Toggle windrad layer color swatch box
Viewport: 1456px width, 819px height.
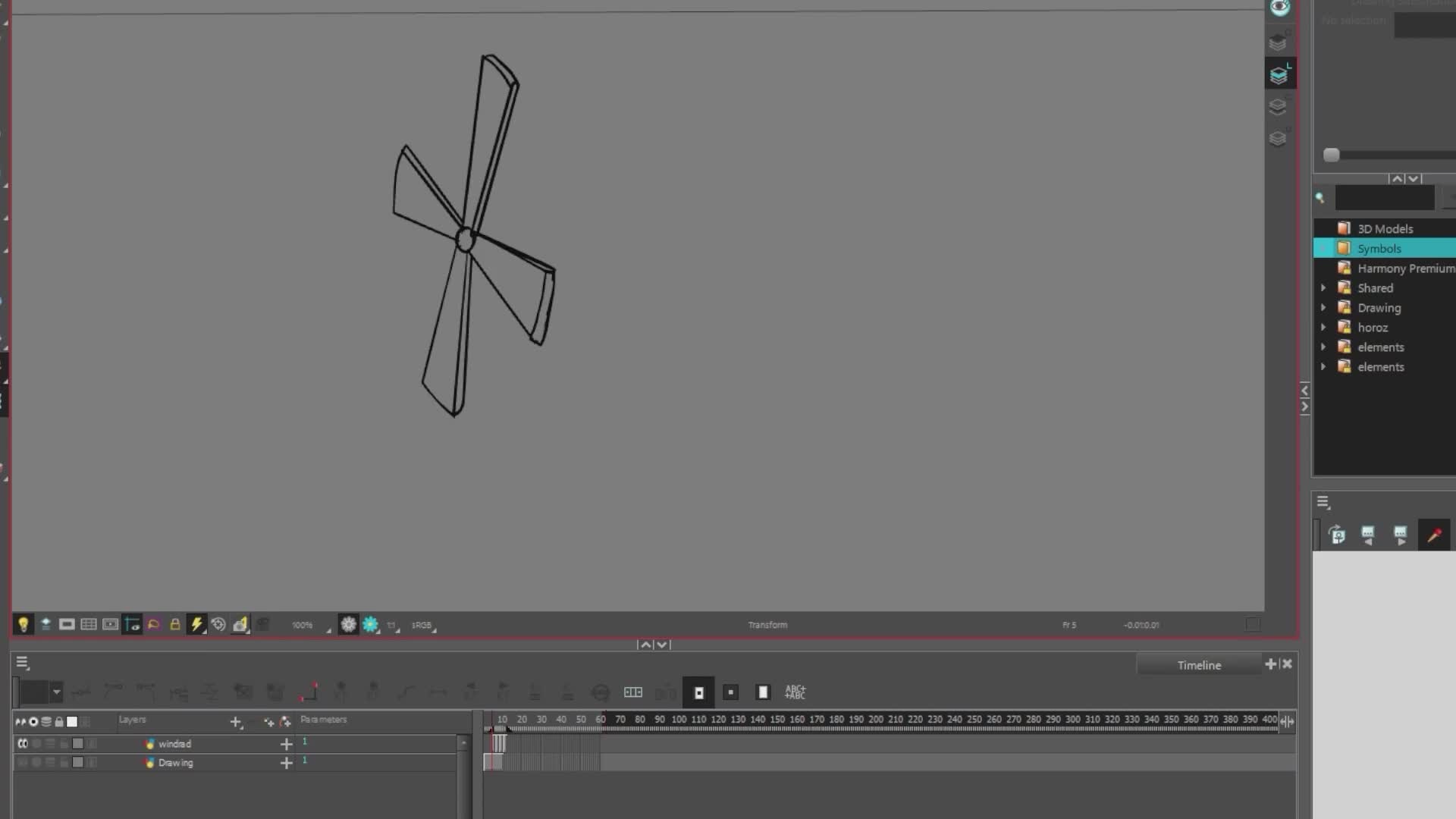[x=77, y=744]
